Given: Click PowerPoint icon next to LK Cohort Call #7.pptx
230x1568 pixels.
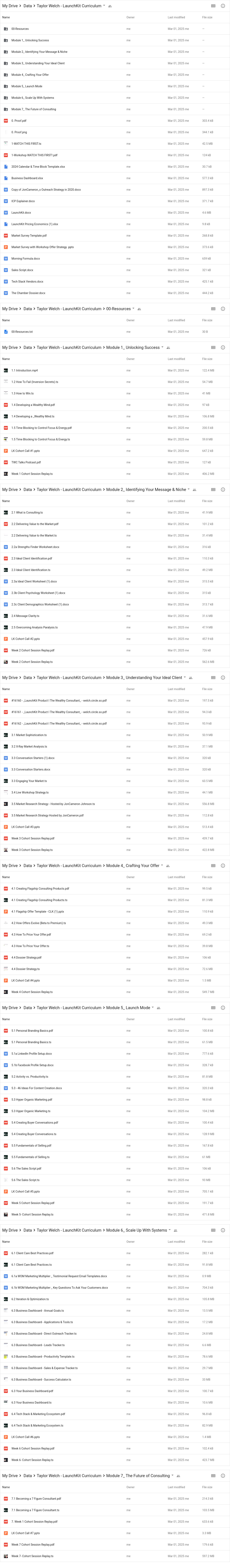Looking at the screenshot, I should pos(6,1533).
